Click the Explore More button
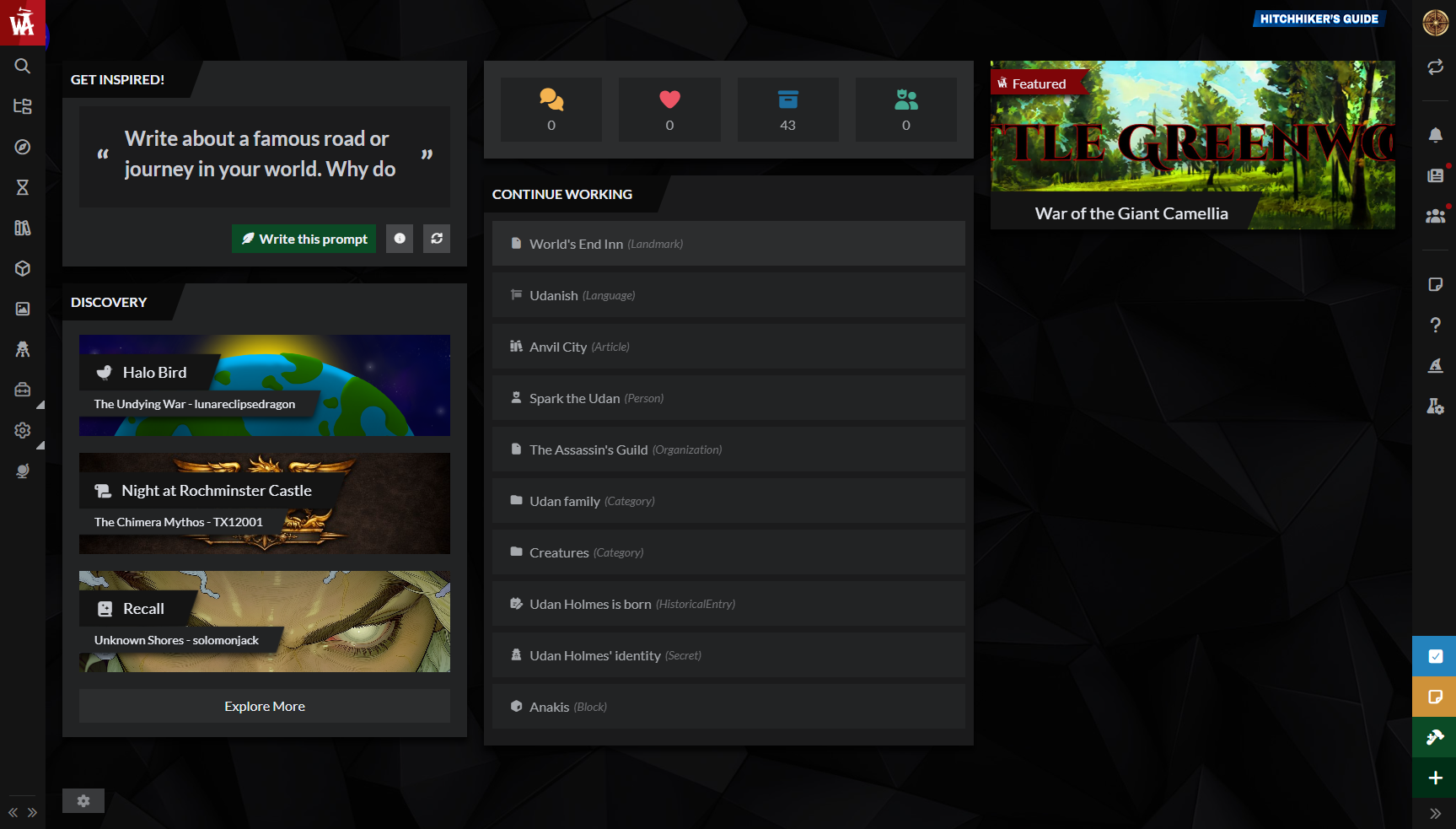Image resolution: width=1456 pixels, height=829 pixels. [x=265, y=706]
